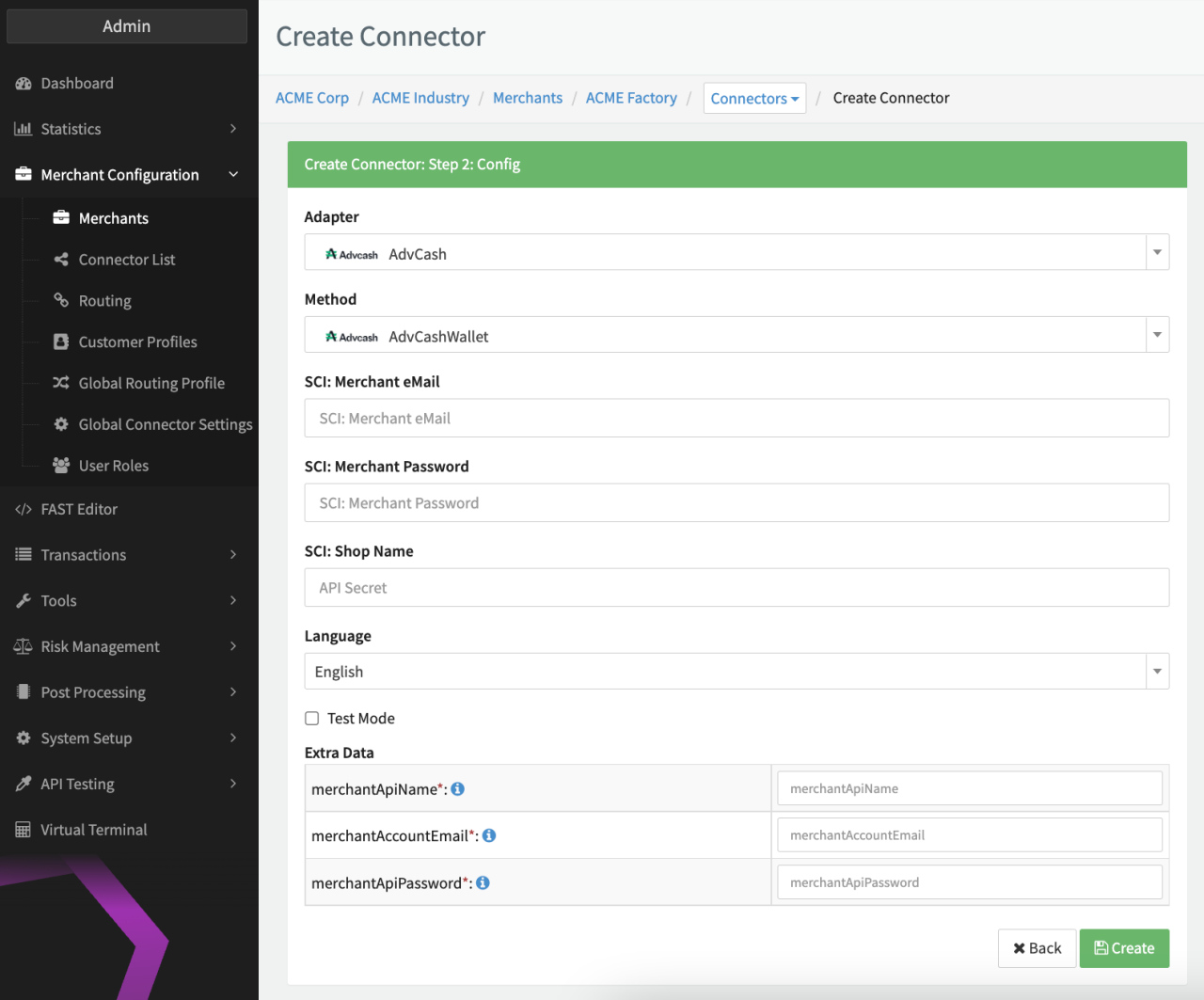
Task: Focus the SCI: Merchant eMail field
Action: [736, 419]
